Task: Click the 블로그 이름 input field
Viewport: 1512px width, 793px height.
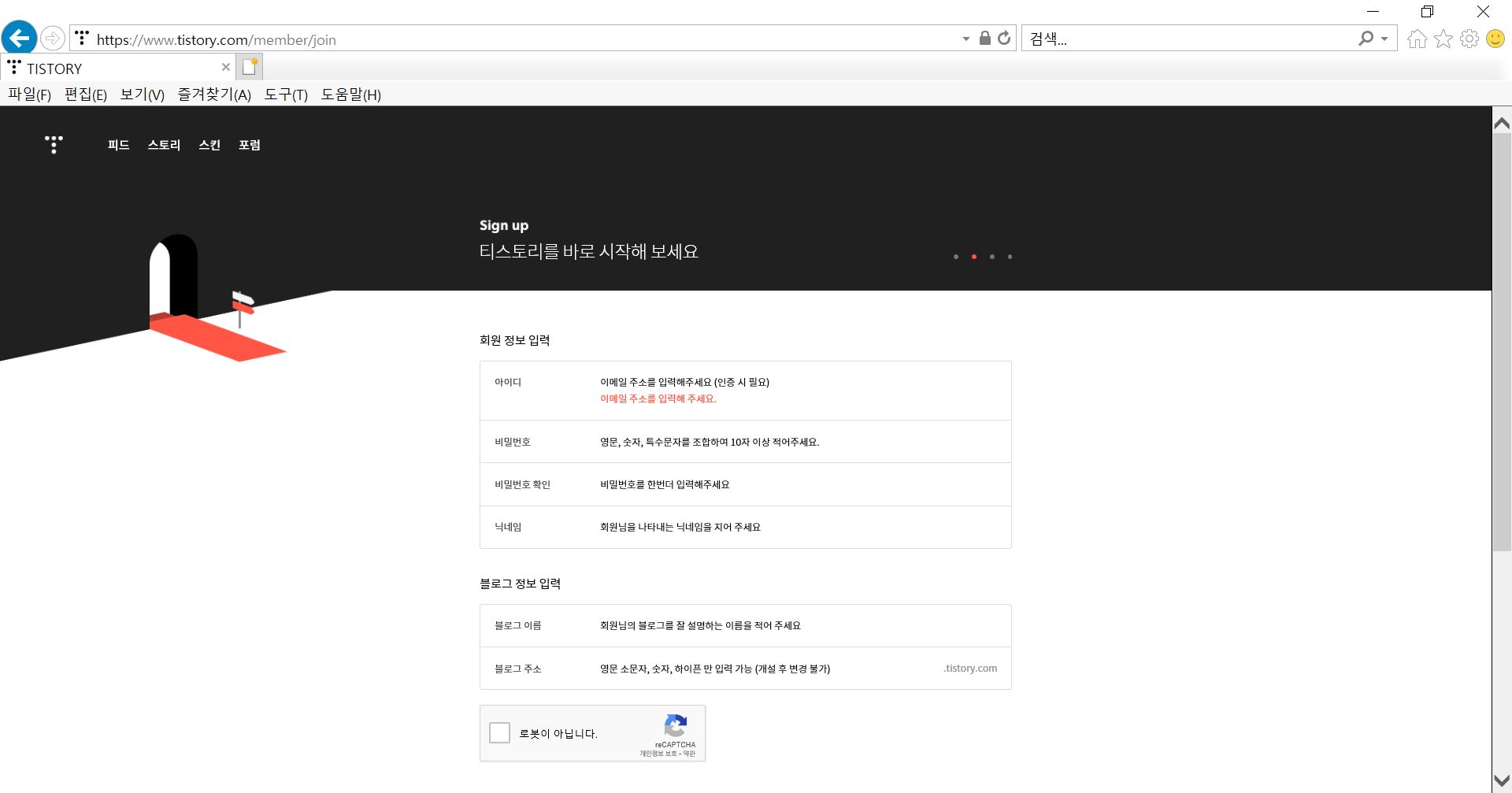Action: [799, 625]
